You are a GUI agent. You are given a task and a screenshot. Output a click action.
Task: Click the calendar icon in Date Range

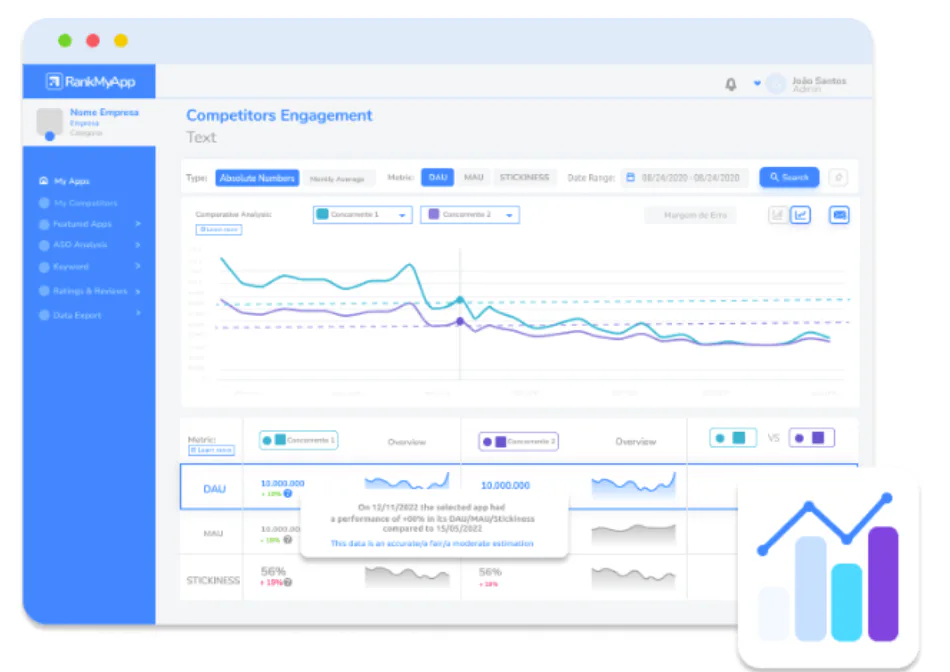coord(631,178)
